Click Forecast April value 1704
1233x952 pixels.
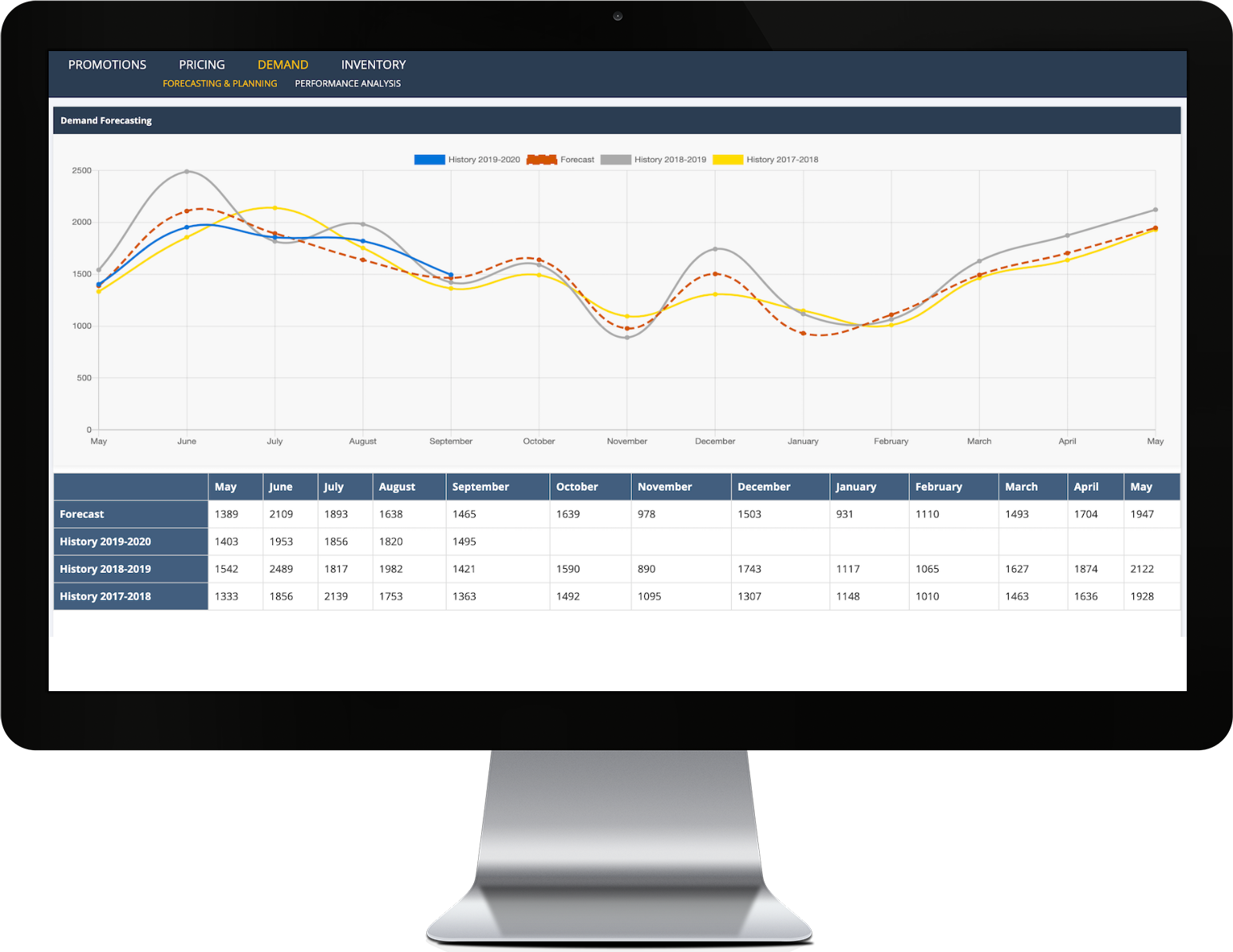click(x=1086, y=514)
